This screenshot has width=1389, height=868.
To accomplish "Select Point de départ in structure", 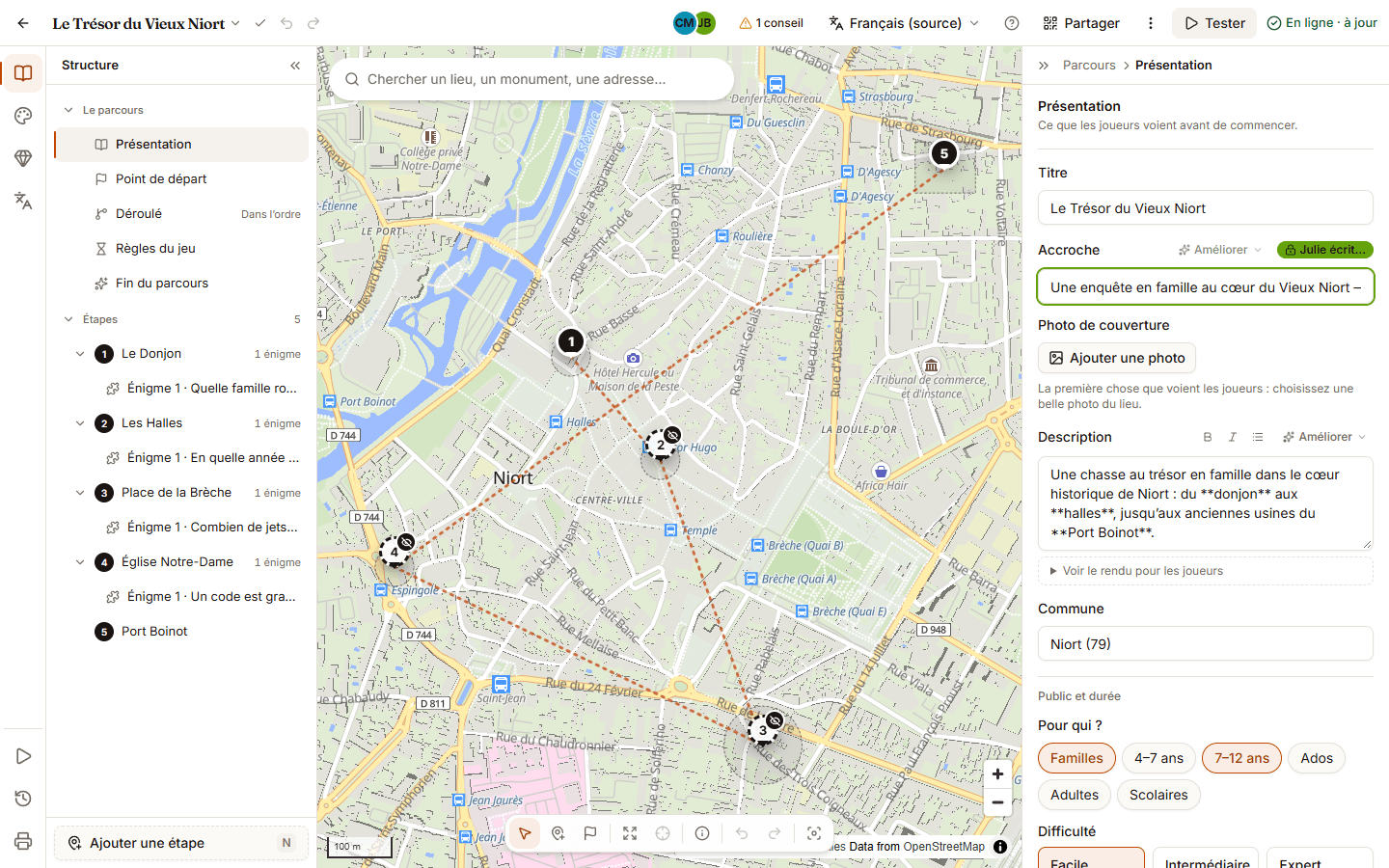I will click(x=181, y=179).
